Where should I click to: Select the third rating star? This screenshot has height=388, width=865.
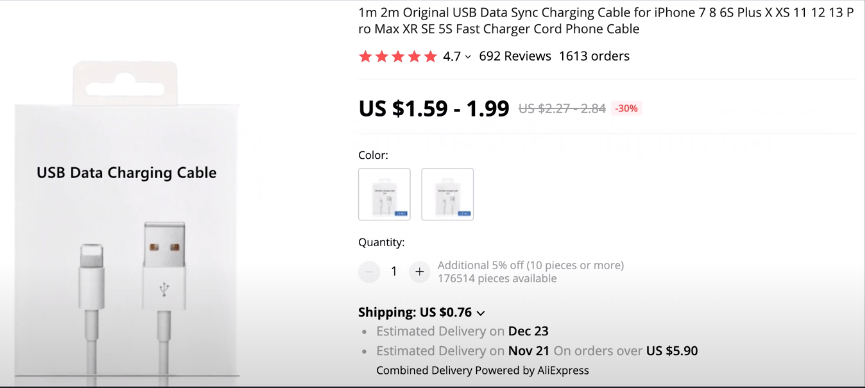tap(398, 56)
